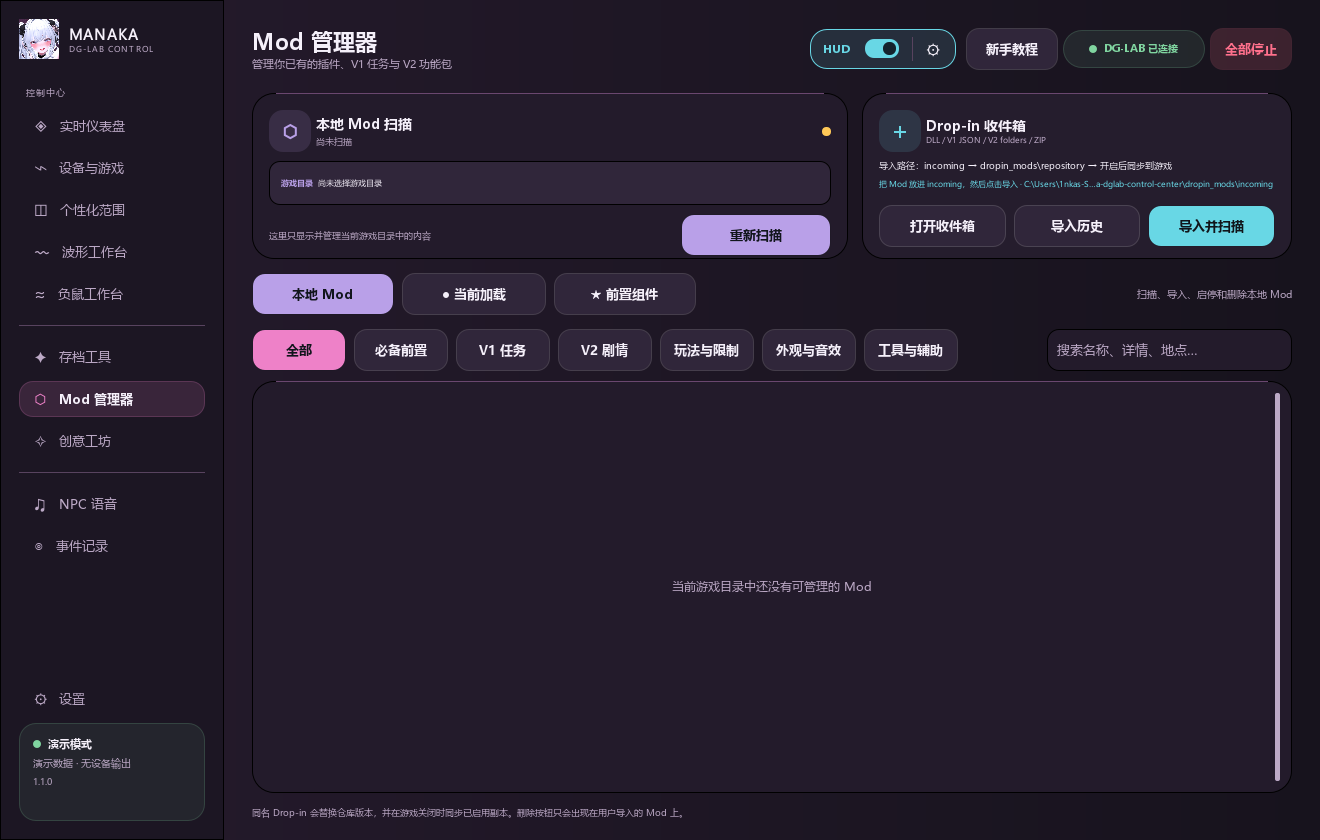Click the Mod 管理器 hexagon sidebar icon
Image resolution: width=1320 pixels, height=840 pixels.
(40, 399)
